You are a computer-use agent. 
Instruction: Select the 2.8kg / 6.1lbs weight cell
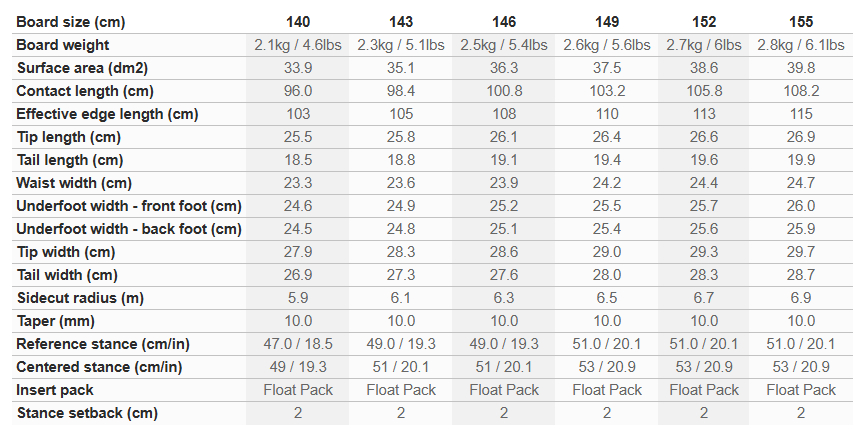[801, 45]
